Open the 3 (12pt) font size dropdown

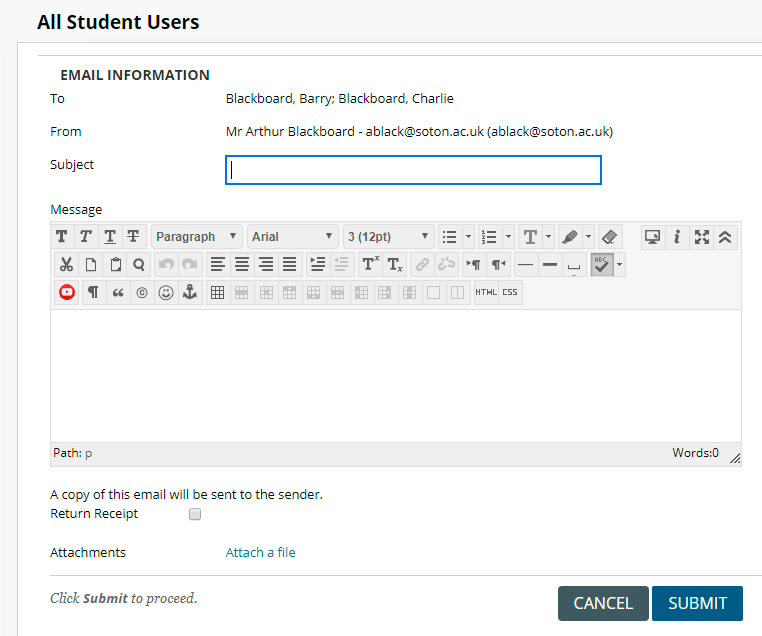point(388,237)
